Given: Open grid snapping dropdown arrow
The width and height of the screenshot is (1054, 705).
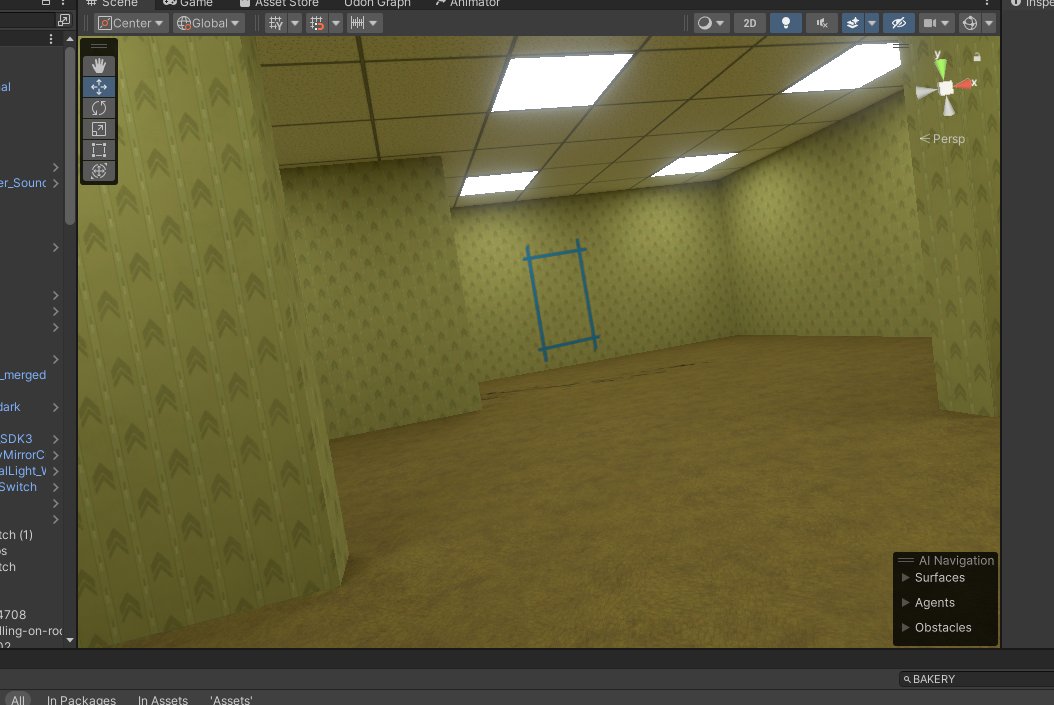Looking at the screenshot, I should click(x=335, y=24).
